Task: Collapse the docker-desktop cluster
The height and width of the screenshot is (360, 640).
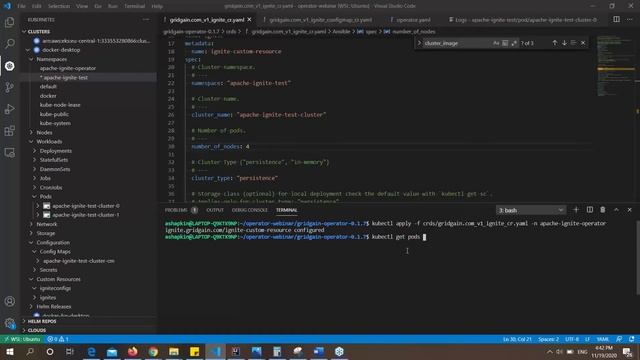Action: [28, 50]
